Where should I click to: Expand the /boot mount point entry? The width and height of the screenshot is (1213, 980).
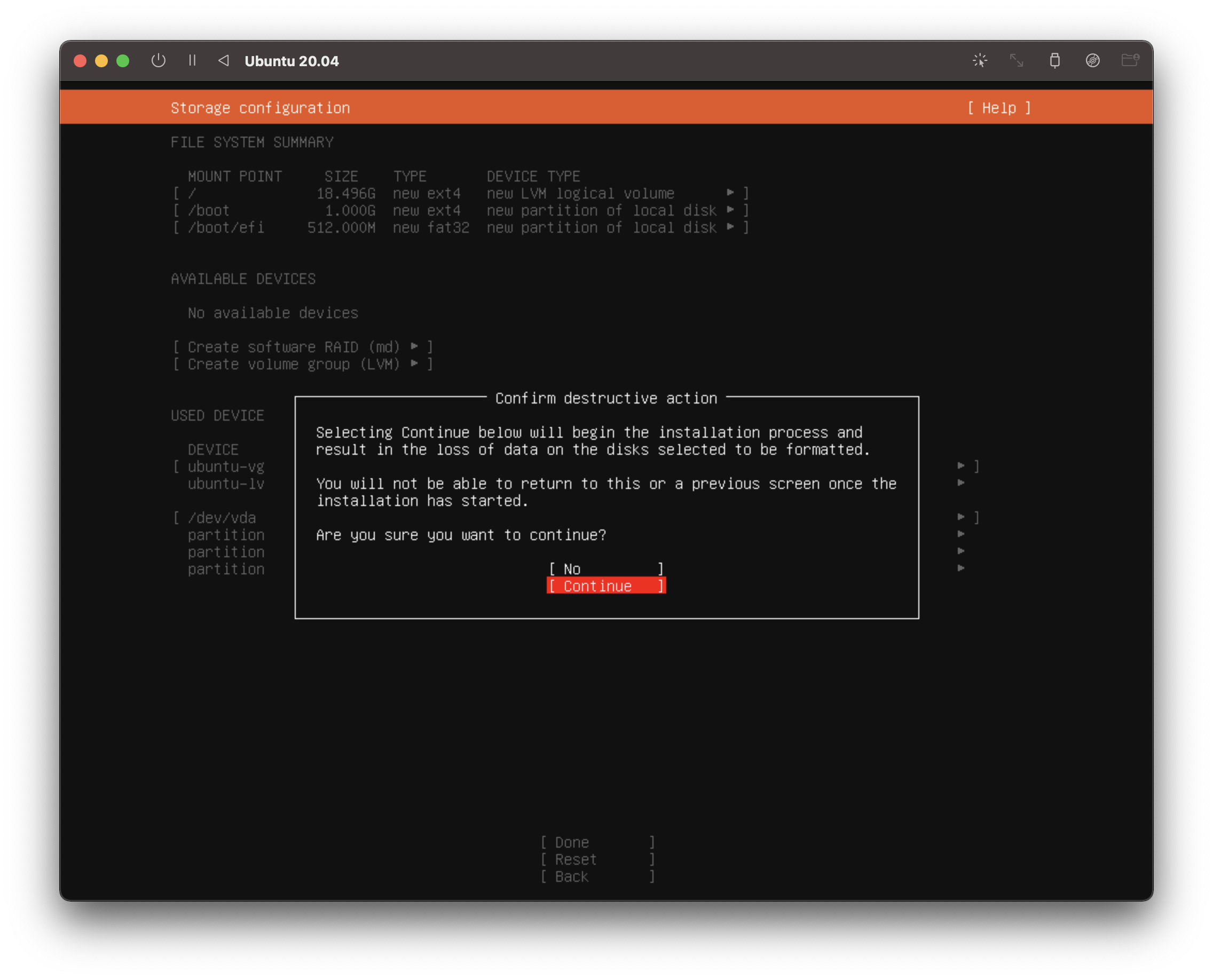460,210
